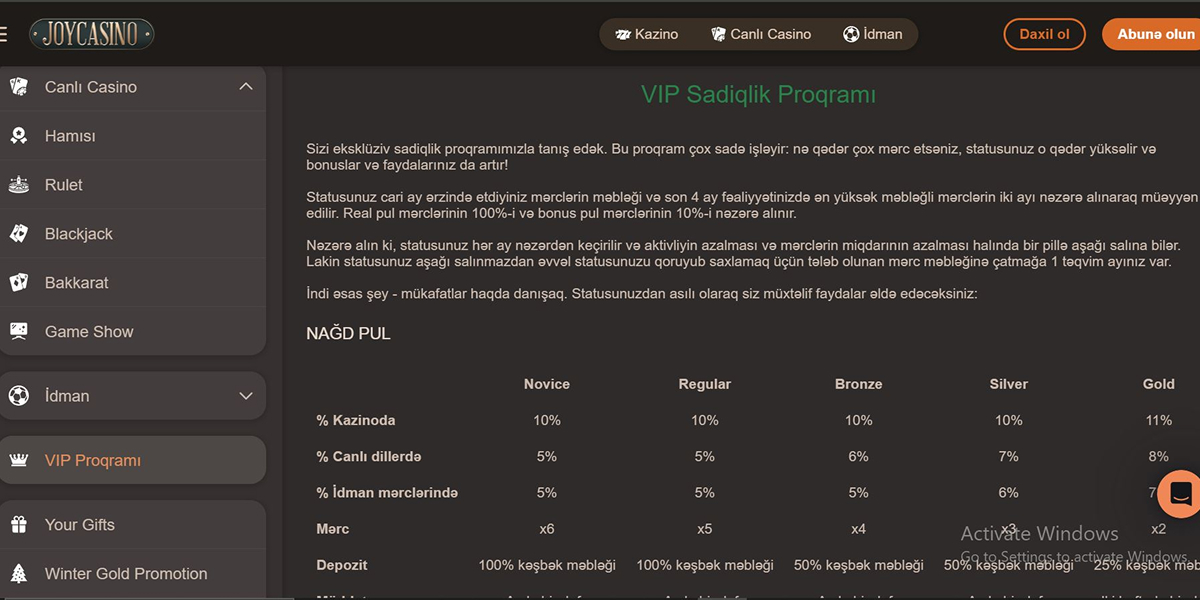Select Hamısı in the sidebar
Viewport: 1200px width, 600px height.
coord(70,136)
